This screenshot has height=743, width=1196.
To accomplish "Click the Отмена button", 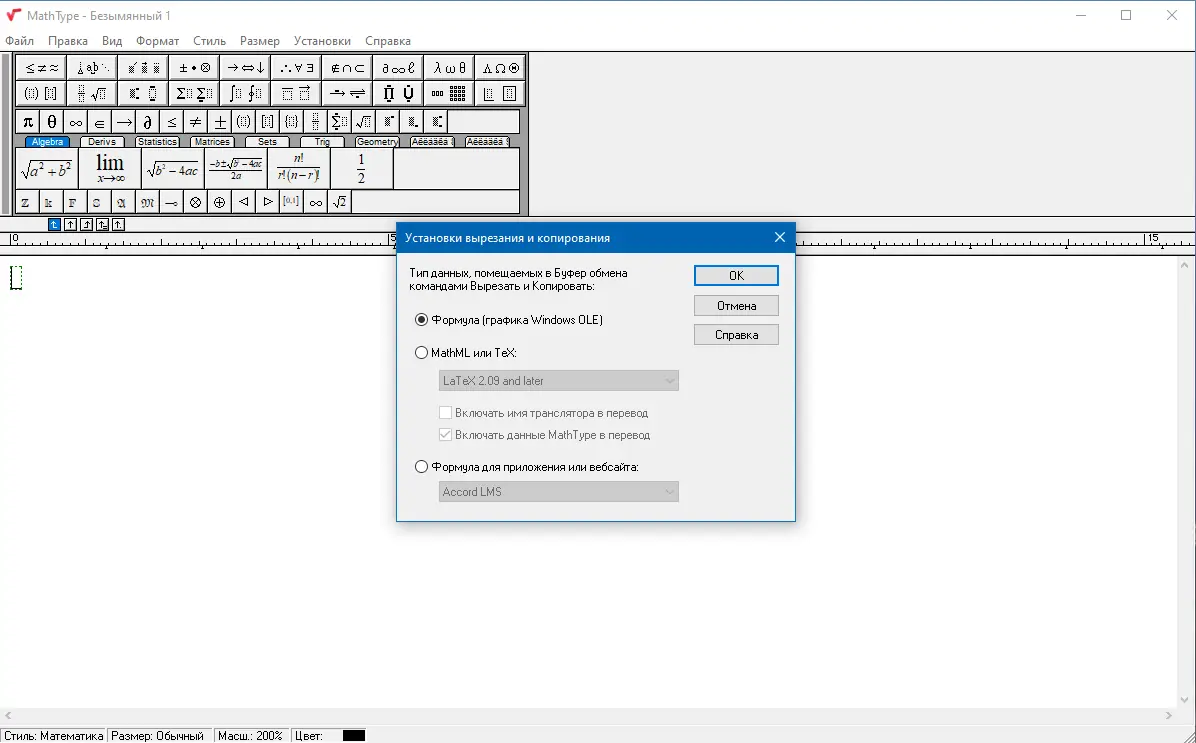I will click(x=736, y=306).
